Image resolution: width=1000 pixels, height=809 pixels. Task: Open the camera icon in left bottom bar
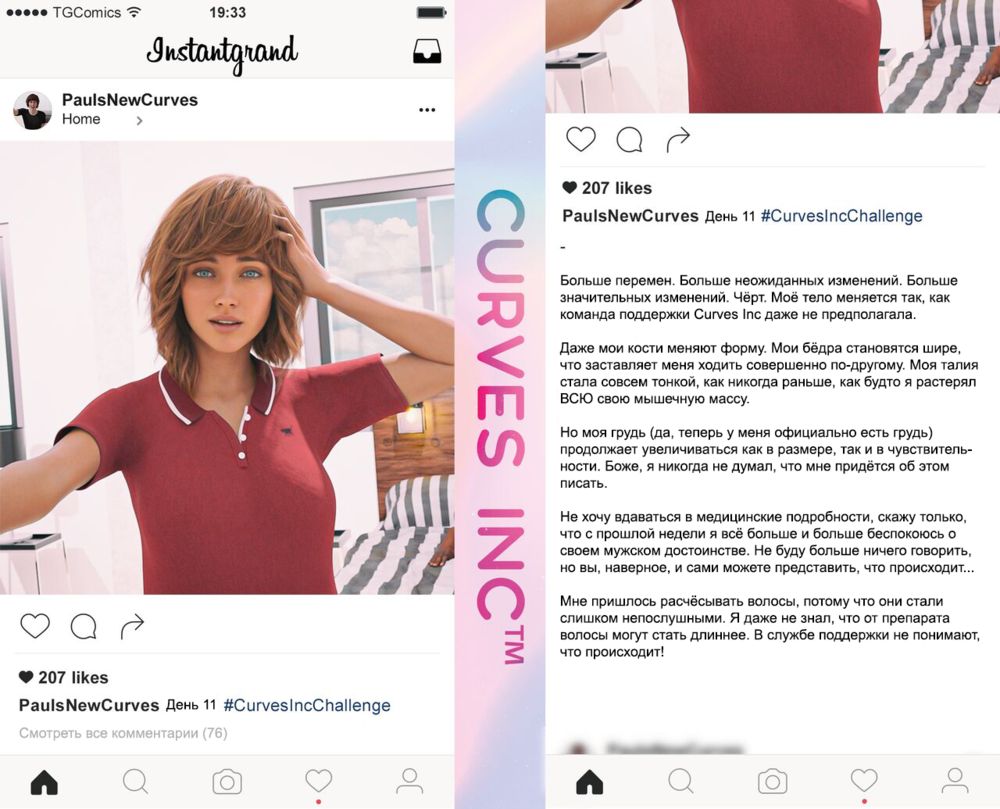pos(227,782)
